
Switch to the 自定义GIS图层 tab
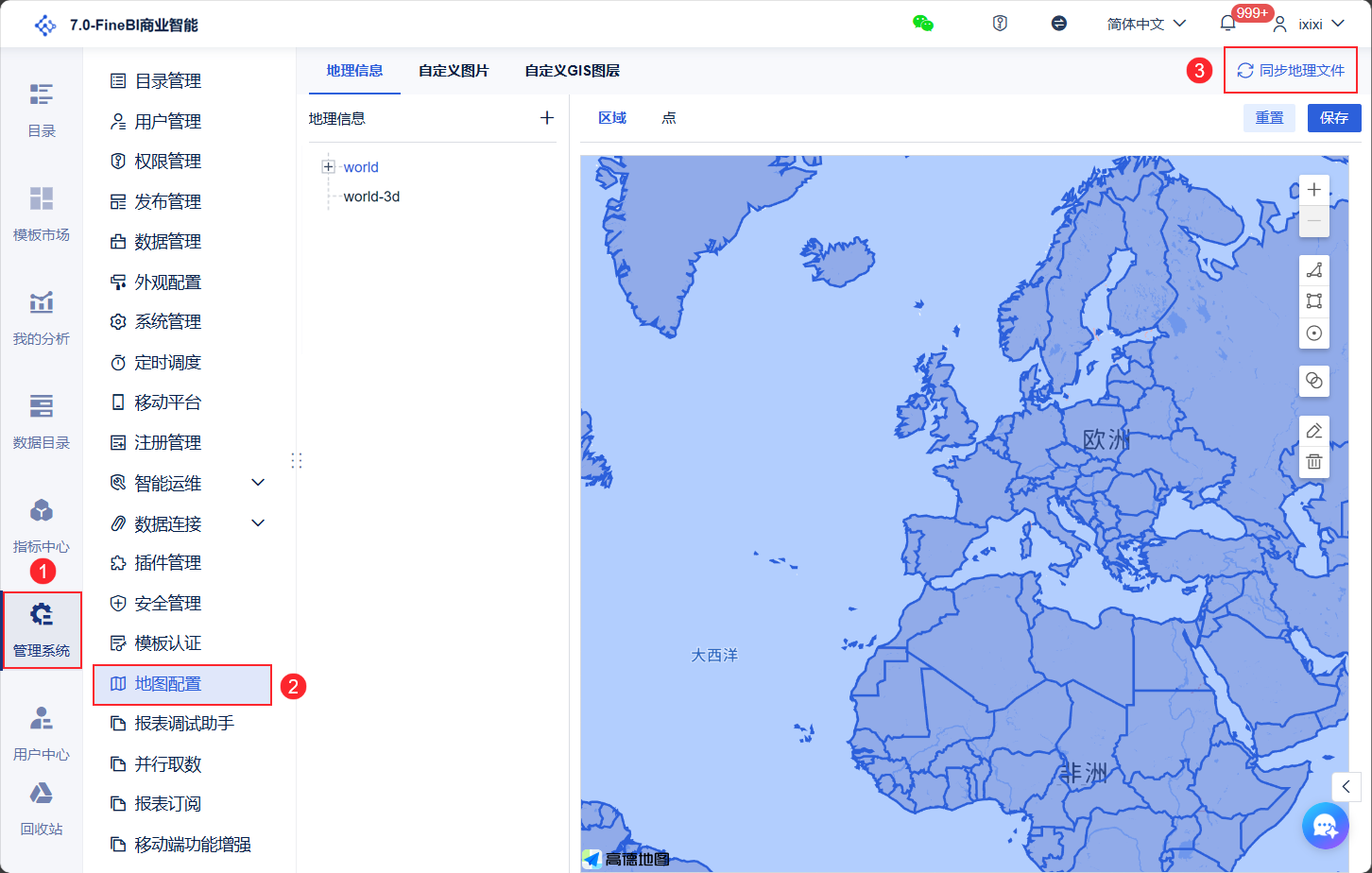pyautogui.click(x=572, y=71)
